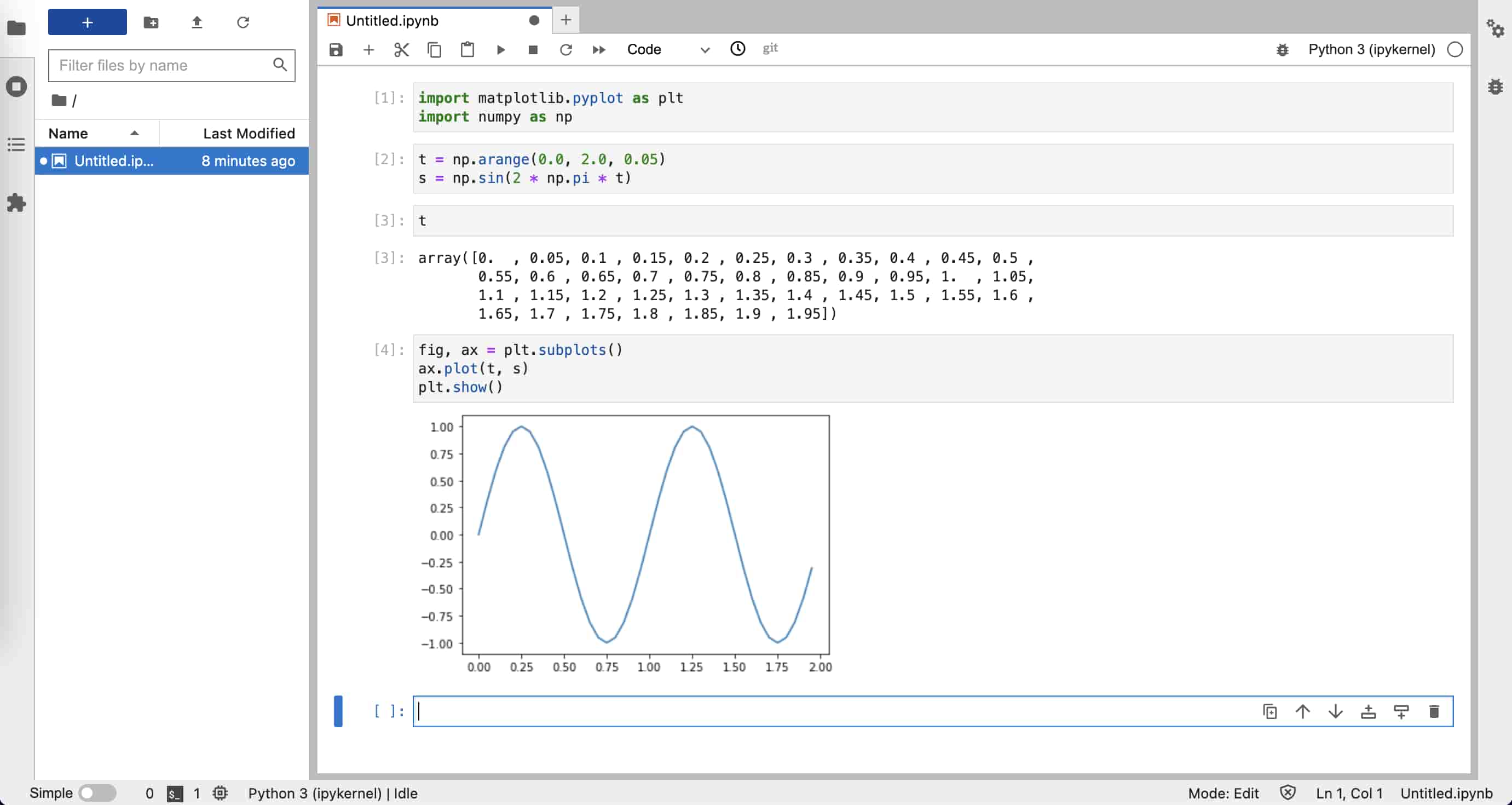
Task: Insert a cell below
Action: pyautogui.click(x=368, y=49)
